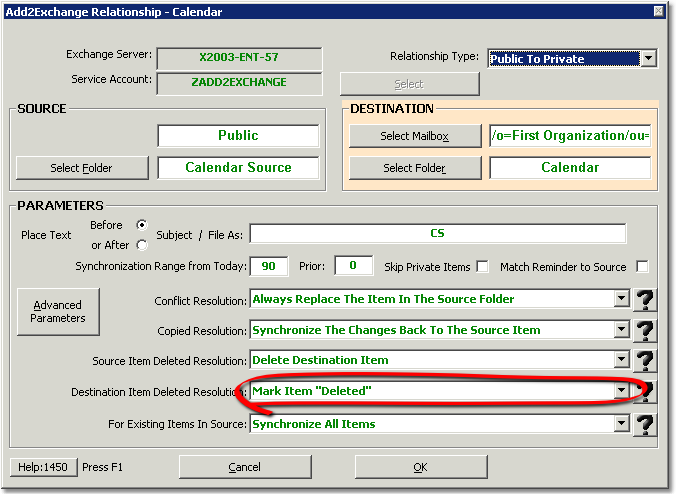This screenshot has width=676, height=496.
Task: Expand For Existing Items In Source dropdown
Action: tap(621, 424)
